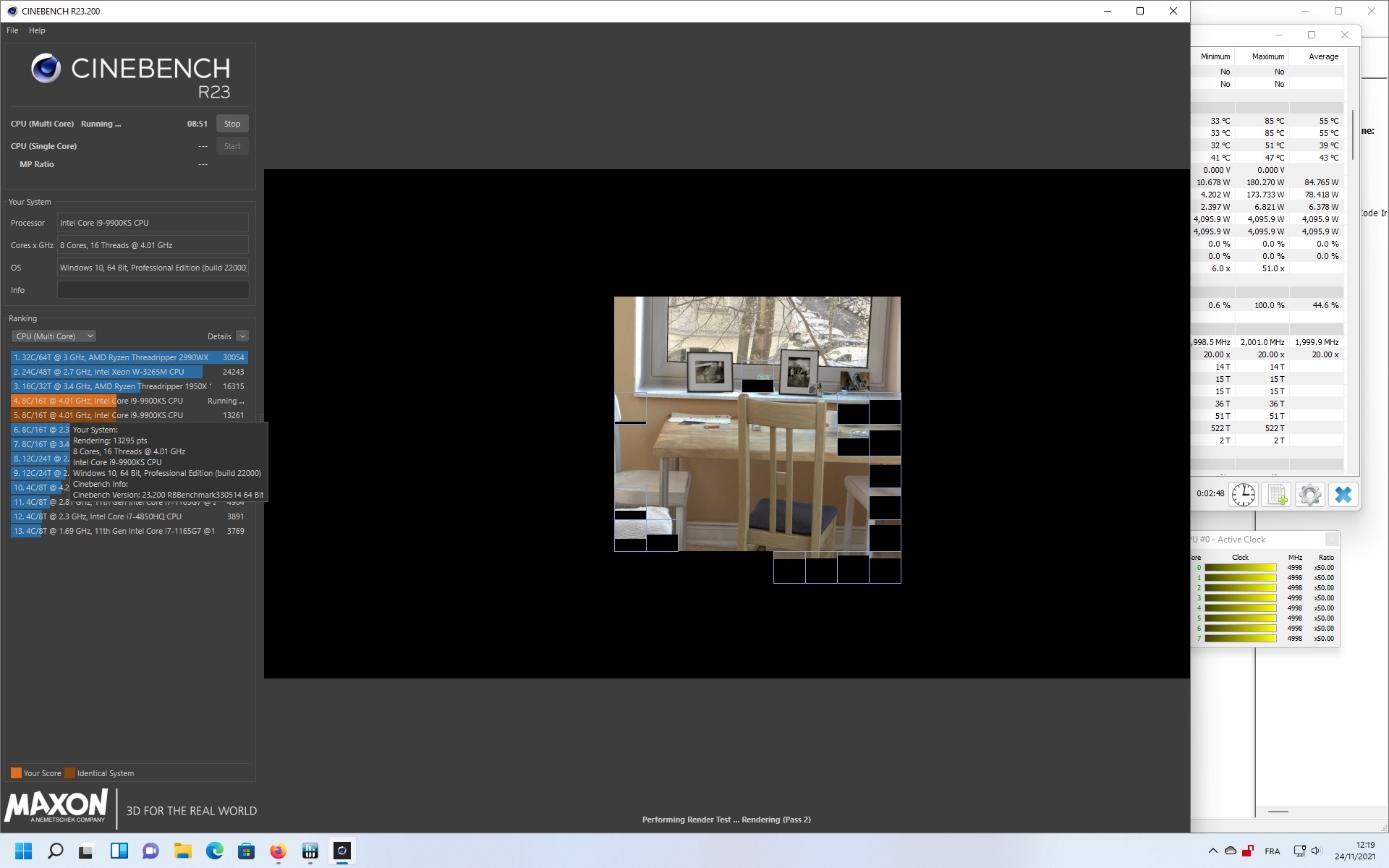This screenshot has width=1389, height=868.
Task: Open the File menu
Action: coord(12,30)
